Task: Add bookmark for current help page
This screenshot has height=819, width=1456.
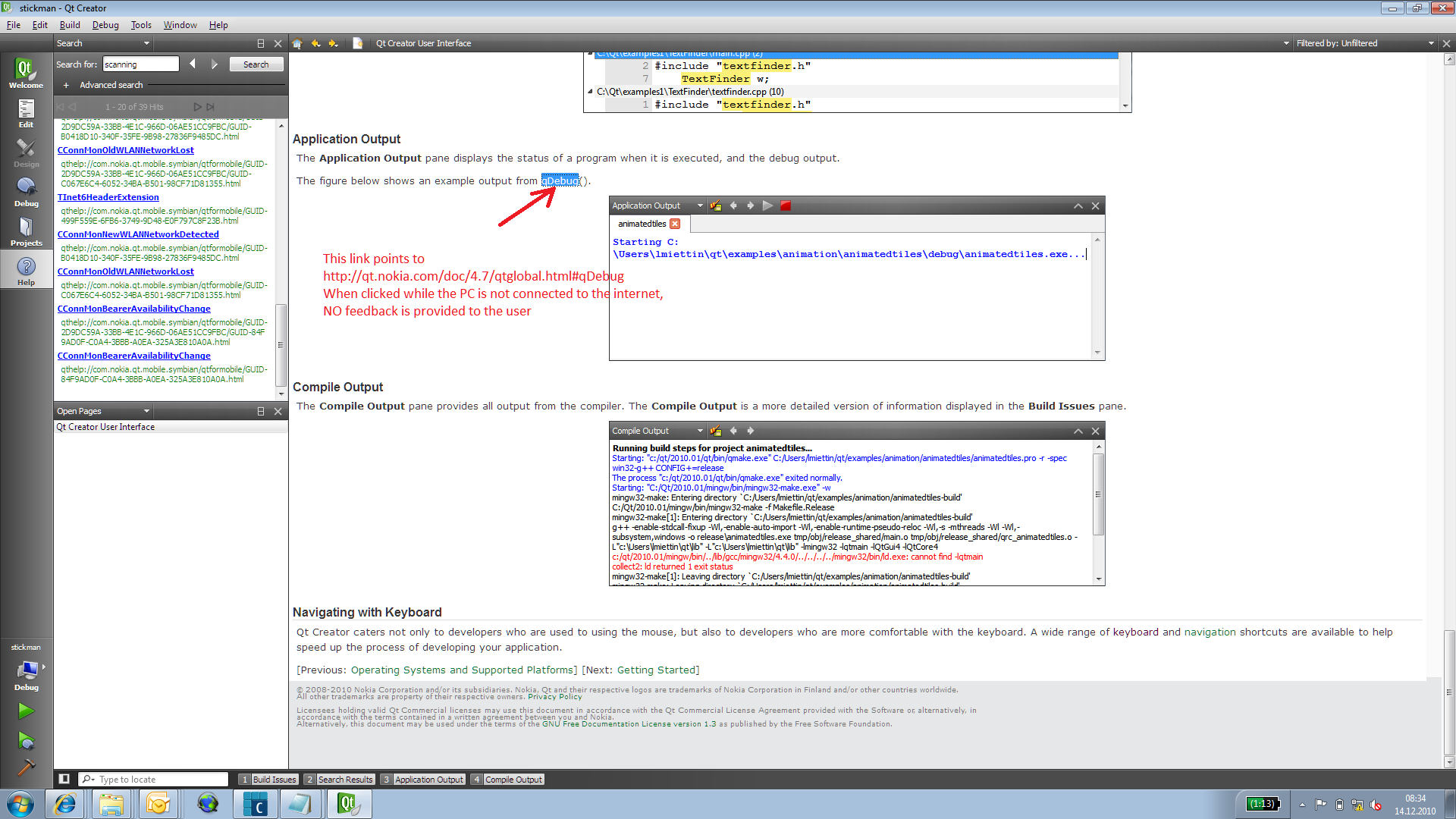Action: [358, 43]
